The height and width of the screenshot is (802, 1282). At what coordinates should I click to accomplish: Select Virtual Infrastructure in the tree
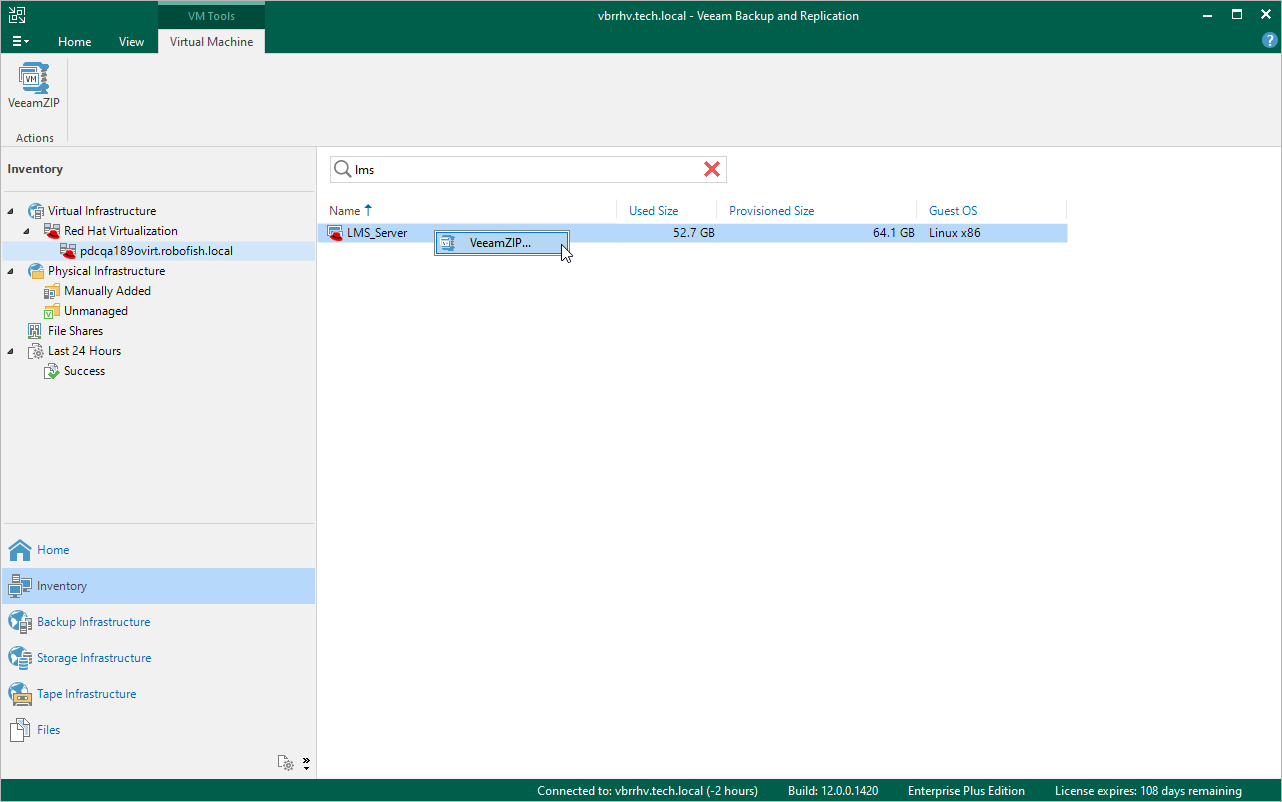coord(102,211)
